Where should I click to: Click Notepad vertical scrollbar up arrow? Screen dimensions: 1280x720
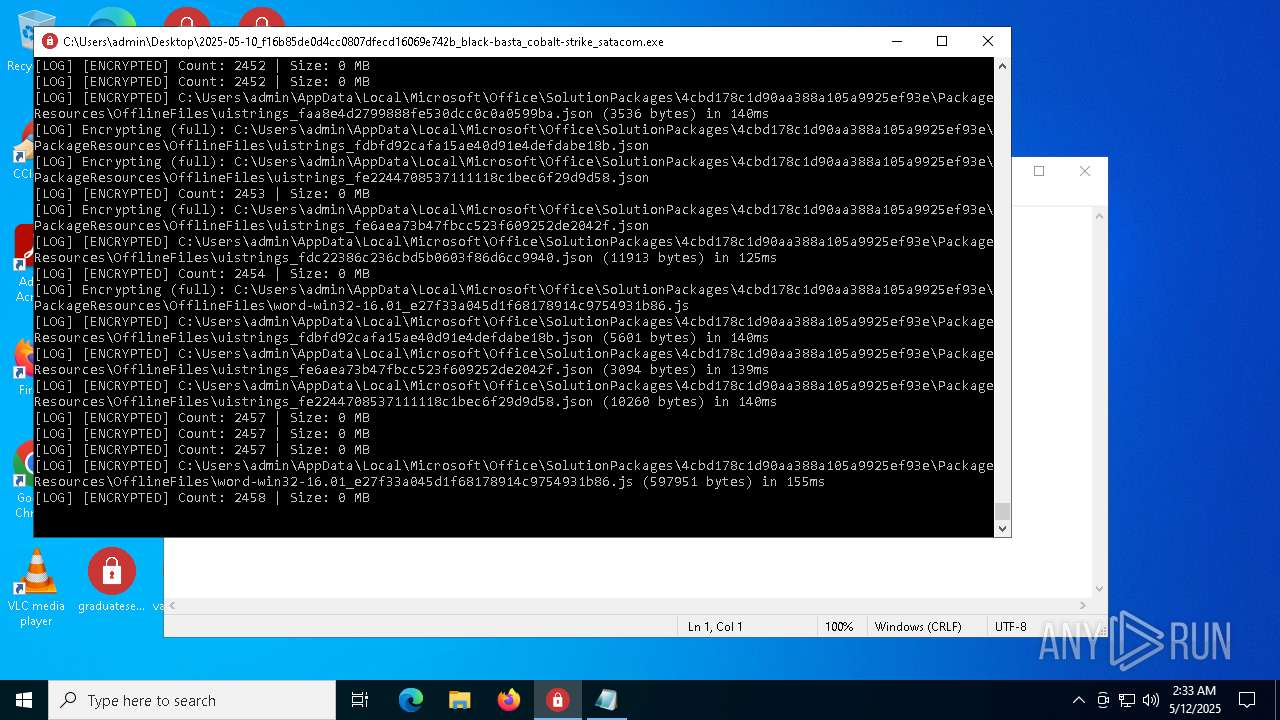click(x=1100, y=215)
